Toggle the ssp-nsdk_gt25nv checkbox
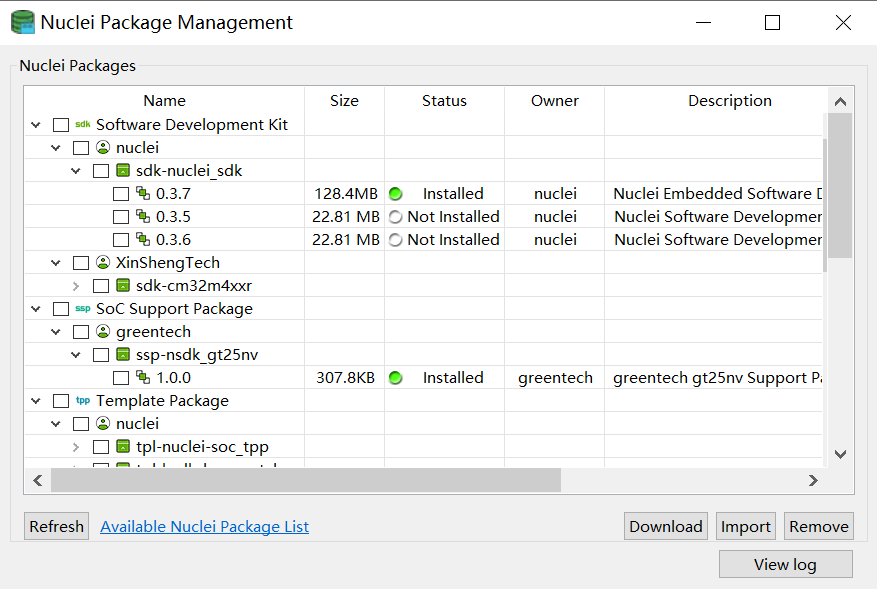Viewport: 877px width, 589px height. point(101,355)
